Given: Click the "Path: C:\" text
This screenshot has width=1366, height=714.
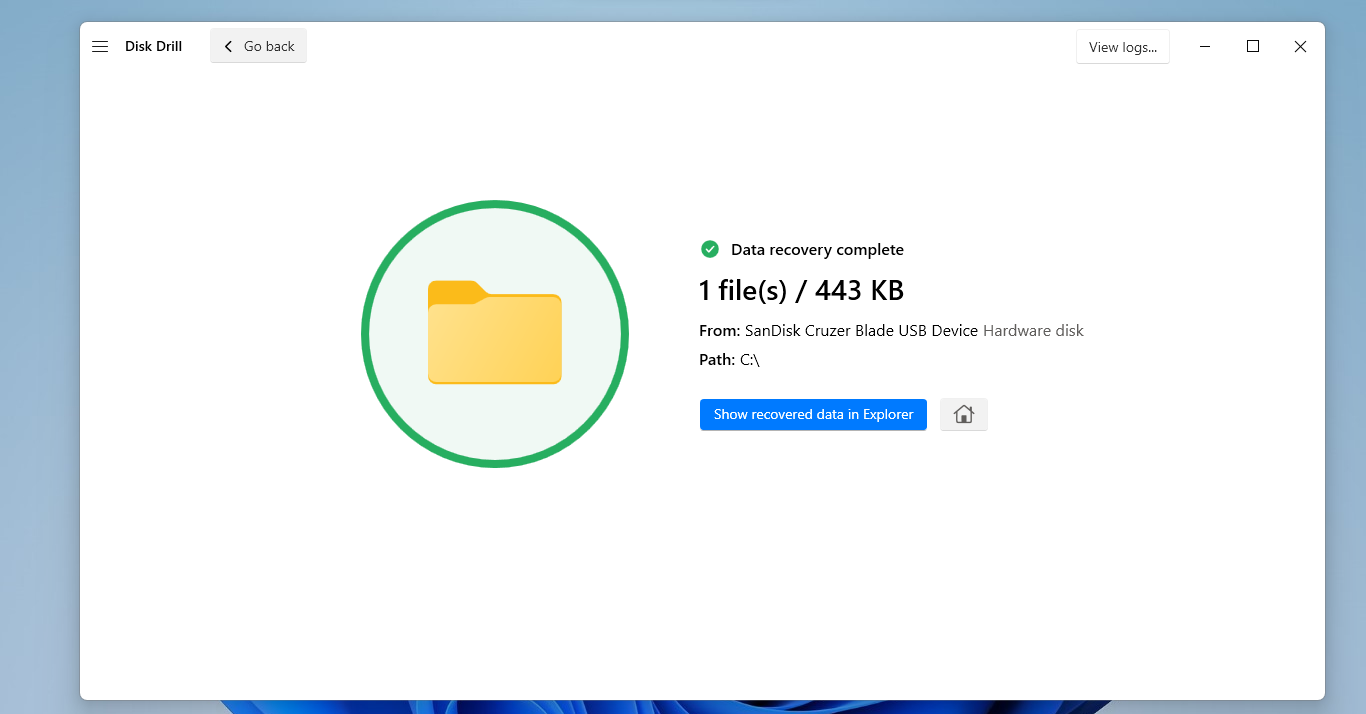Looking at the screenshot, I should pos(730,360).
